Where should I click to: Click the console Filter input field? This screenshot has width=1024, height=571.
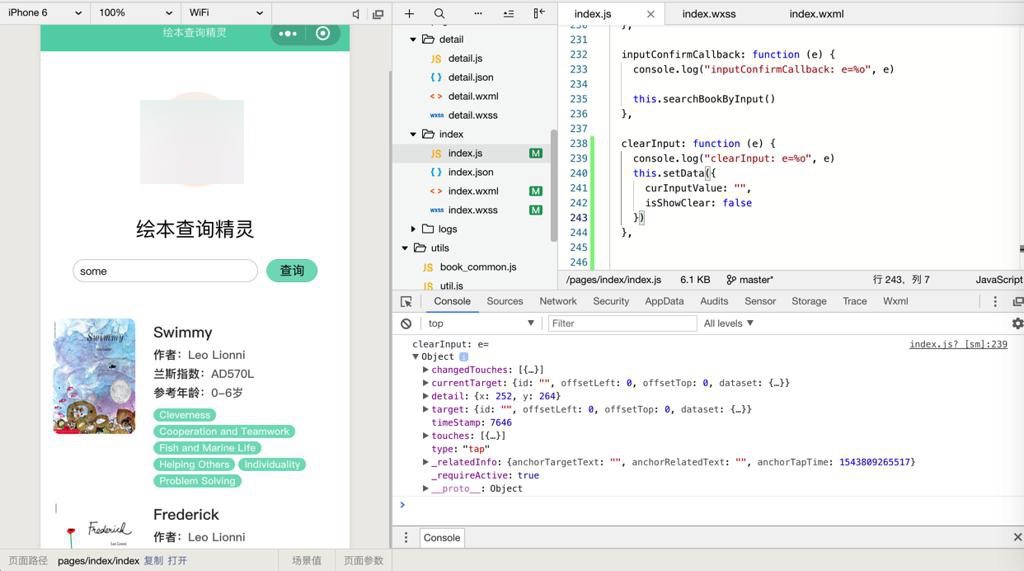[622, 323]
